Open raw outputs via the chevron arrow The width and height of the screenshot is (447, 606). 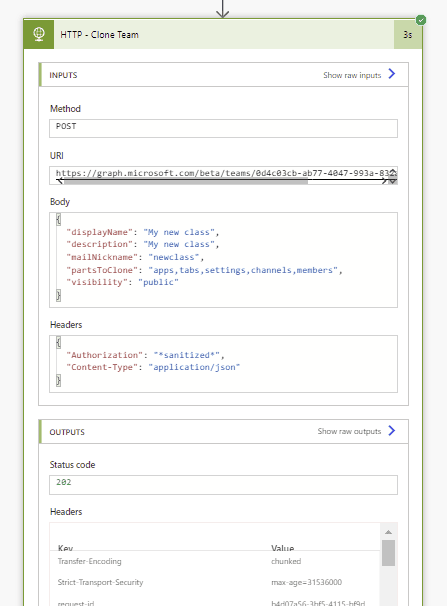tap(392, 431)
